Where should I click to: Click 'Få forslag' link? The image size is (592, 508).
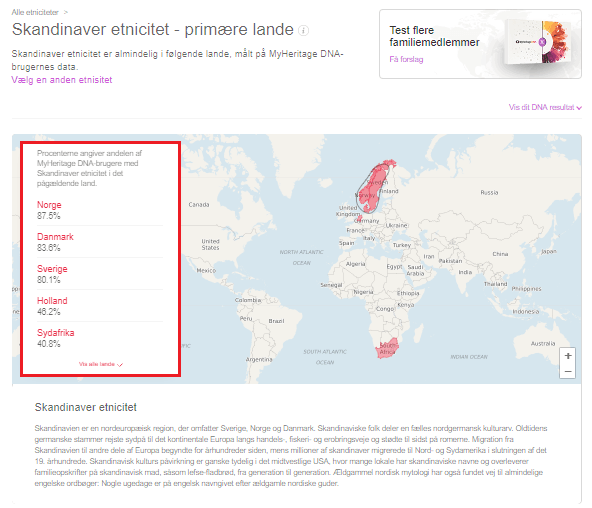coord(406,59)
